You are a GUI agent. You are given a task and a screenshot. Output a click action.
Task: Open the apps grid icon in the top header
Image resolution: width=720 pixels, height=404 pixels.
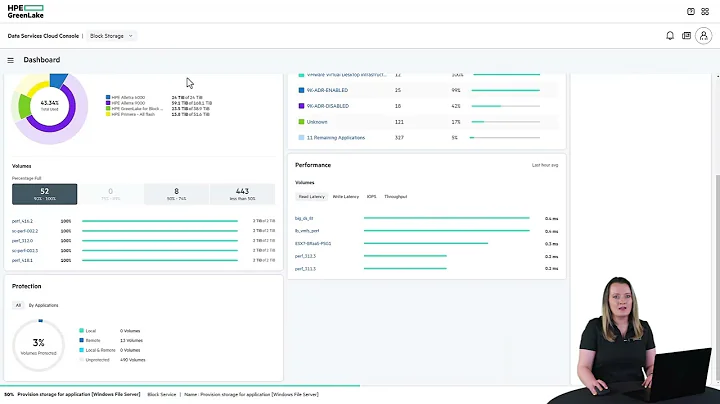[705, 11]
